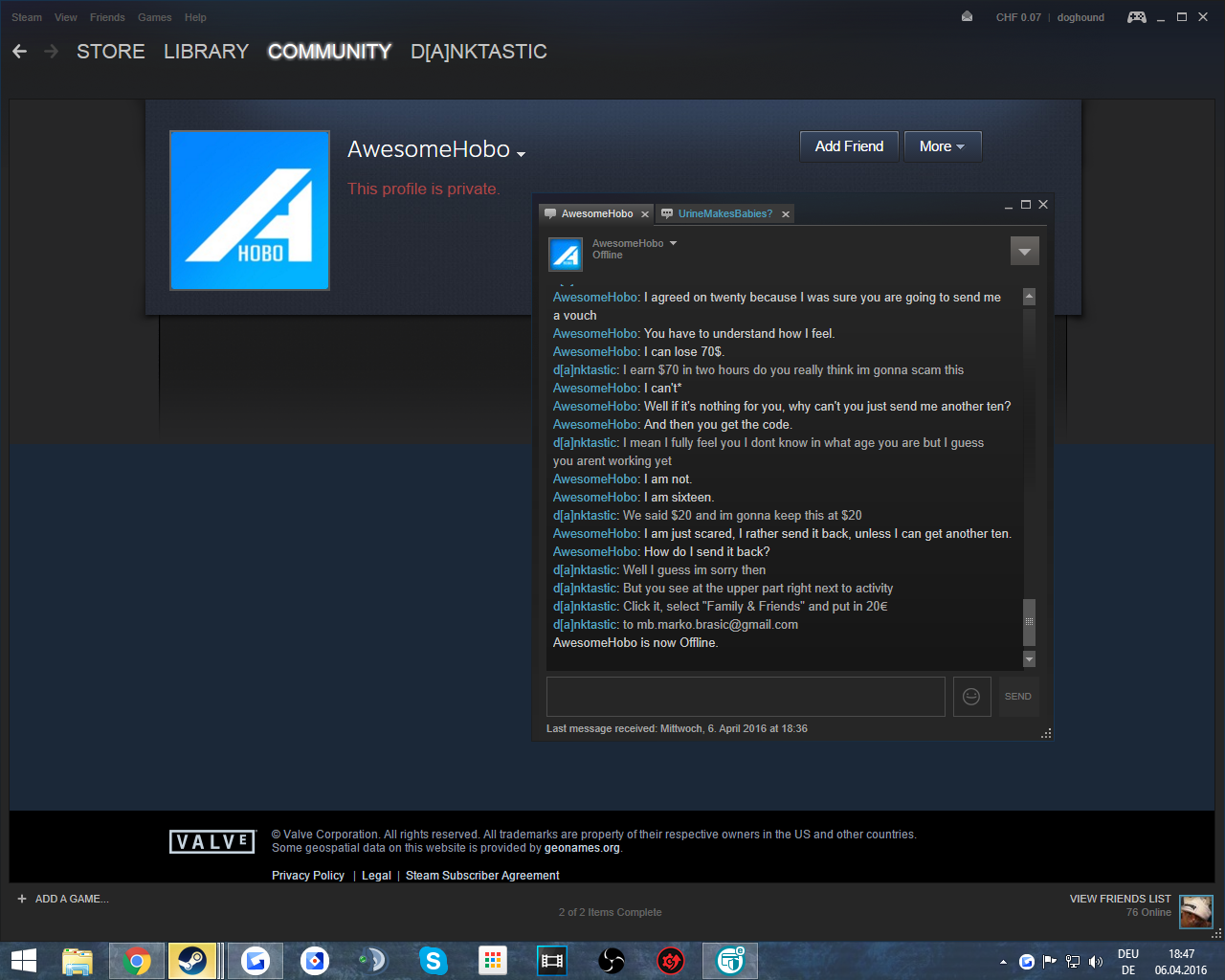
Task: Open the D[A]NKTASTIC profile section
Action: (x=479, y=52)
